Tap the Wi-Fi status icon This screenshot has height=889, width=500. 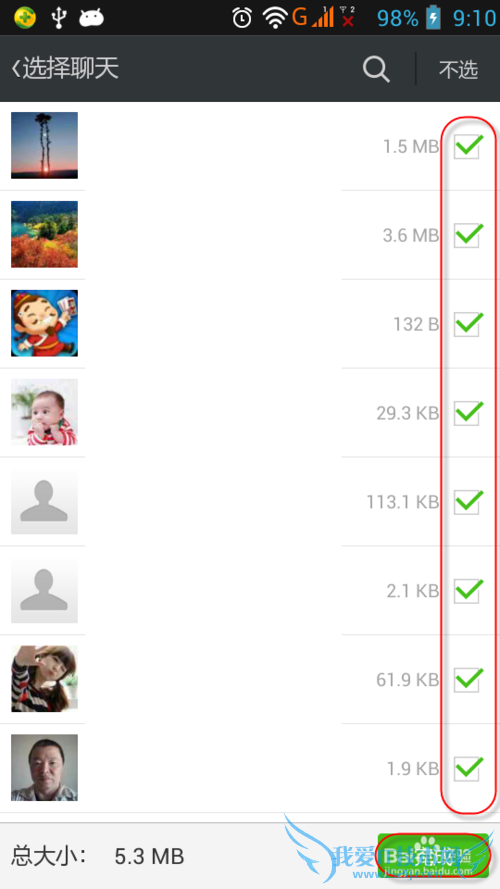pos(275,18)
